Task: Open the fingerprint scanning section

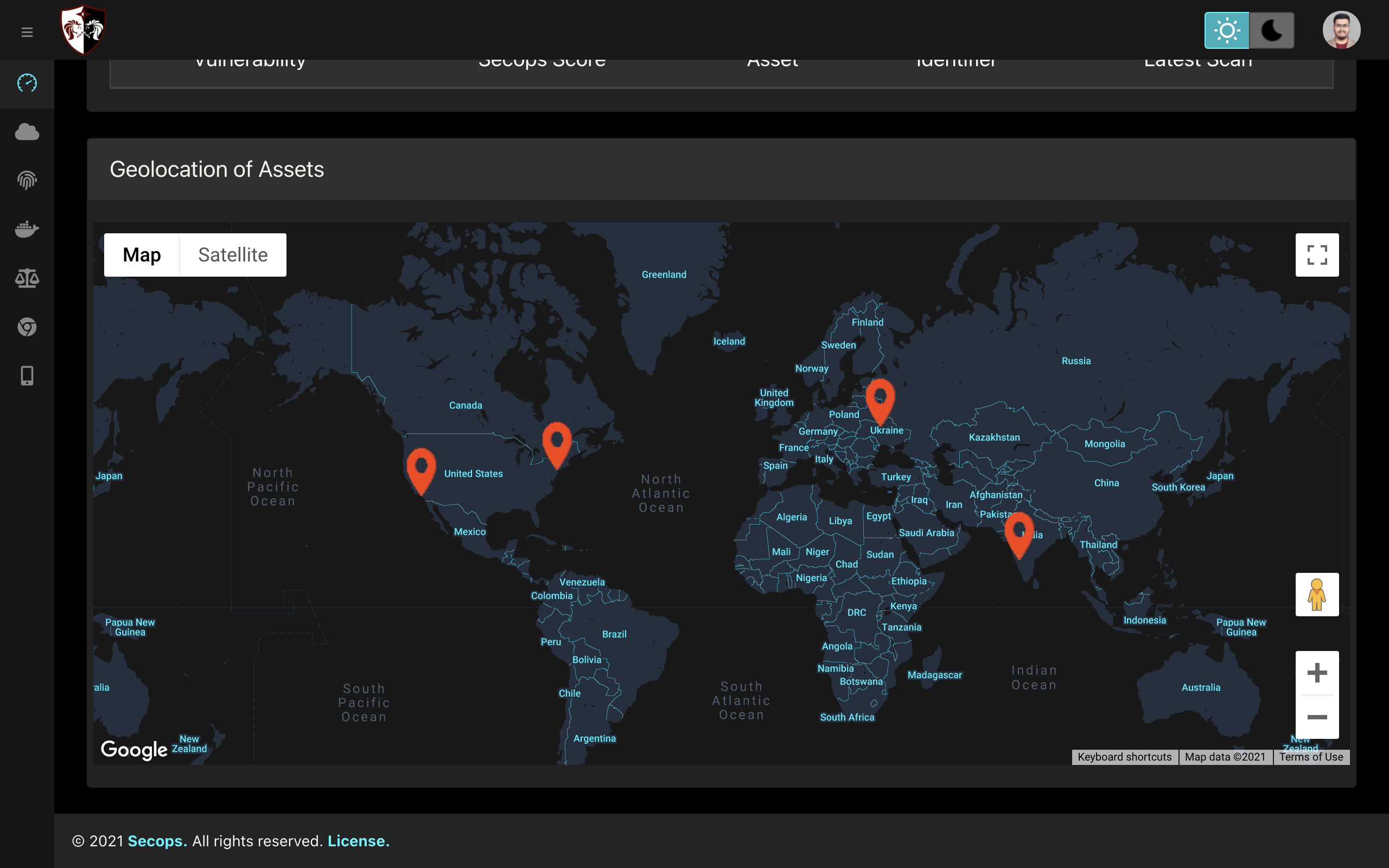Action: click(x=27, y=180)
